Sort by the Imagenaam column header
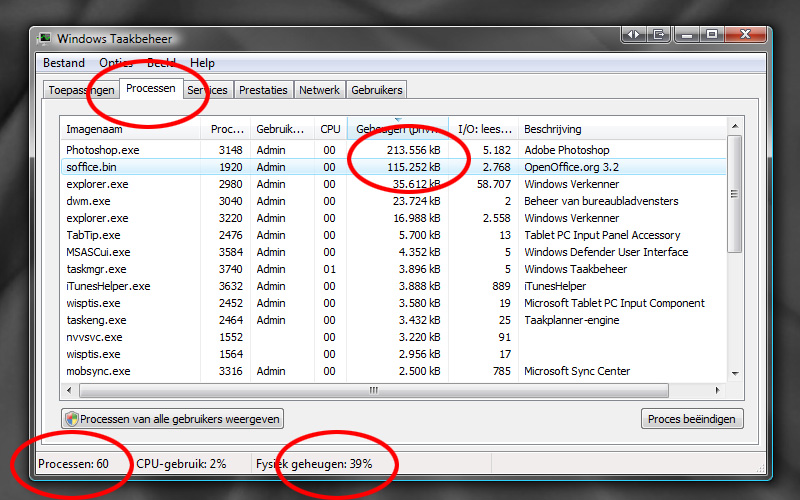The width and height of the screenshot is (800, 500). tap(130, 129)
